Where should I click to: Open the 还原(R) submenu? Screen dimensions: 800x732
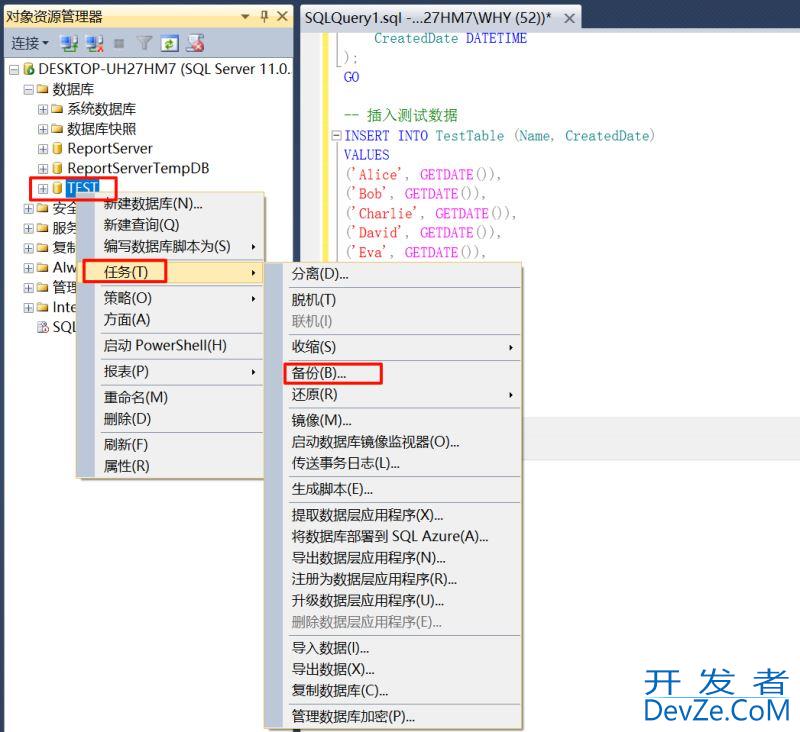(x=393, y=394)
